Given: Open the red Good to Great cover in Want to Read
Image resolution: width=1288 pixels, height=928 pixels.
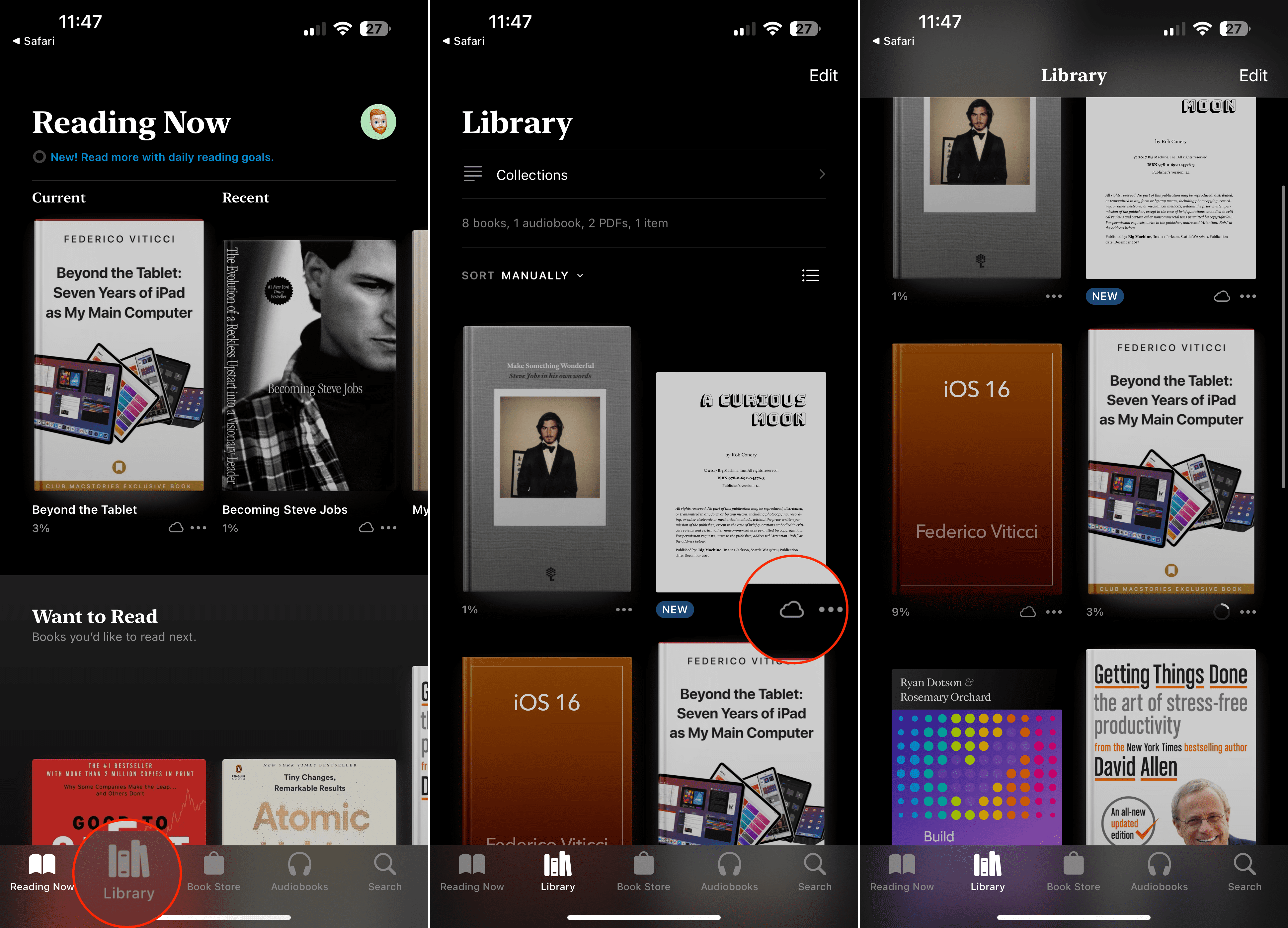Looking at the screenshot, I should (119, 802).
